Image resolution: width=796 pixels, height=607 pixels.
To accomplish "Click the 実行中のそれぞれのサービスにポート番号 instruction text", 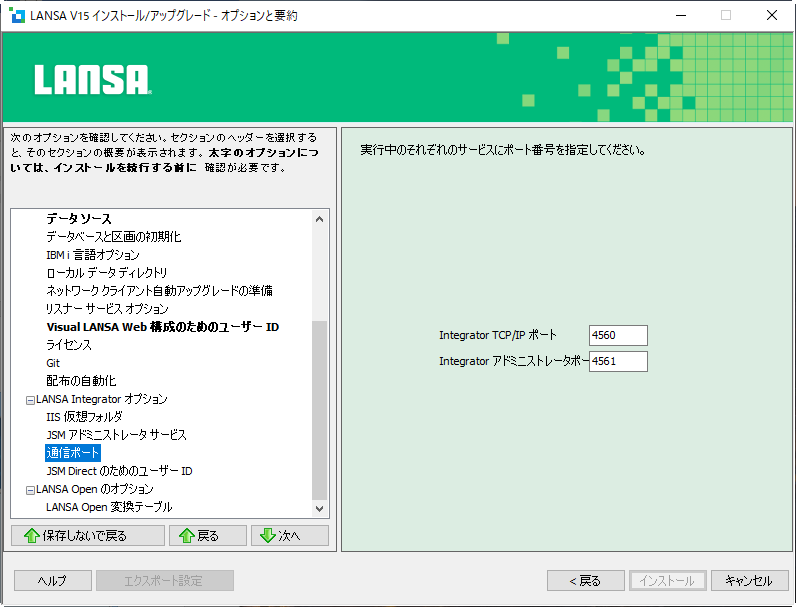I will [503, 150].
